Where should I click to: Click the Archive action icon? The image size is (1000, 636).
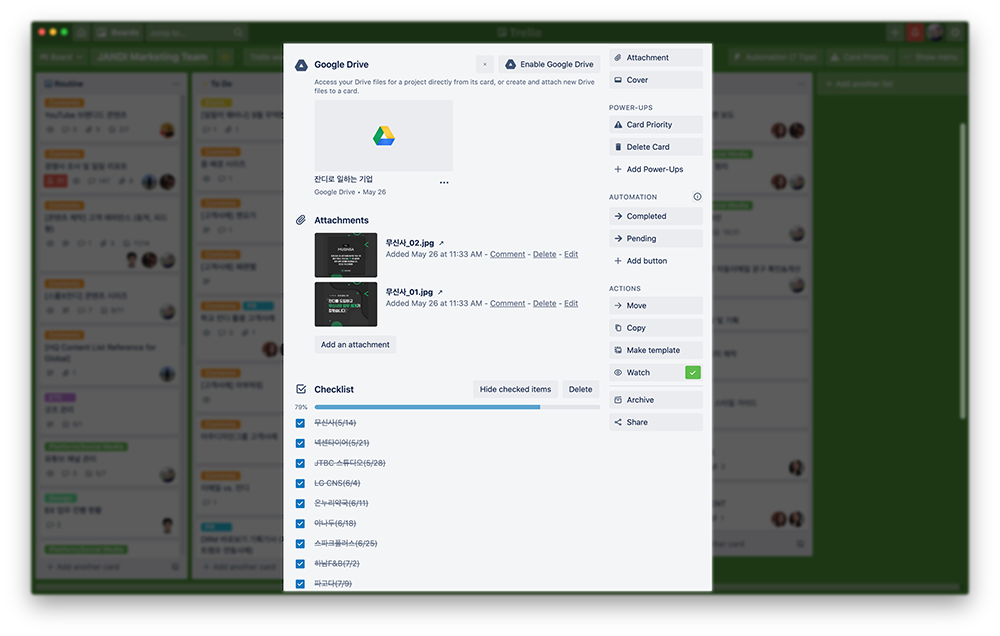pyautogui.click(x=618, y=400)
